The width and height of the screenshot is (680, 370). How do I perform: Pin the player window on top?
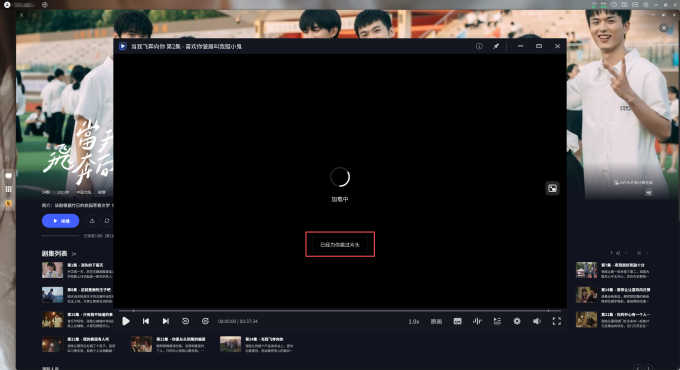496,46
